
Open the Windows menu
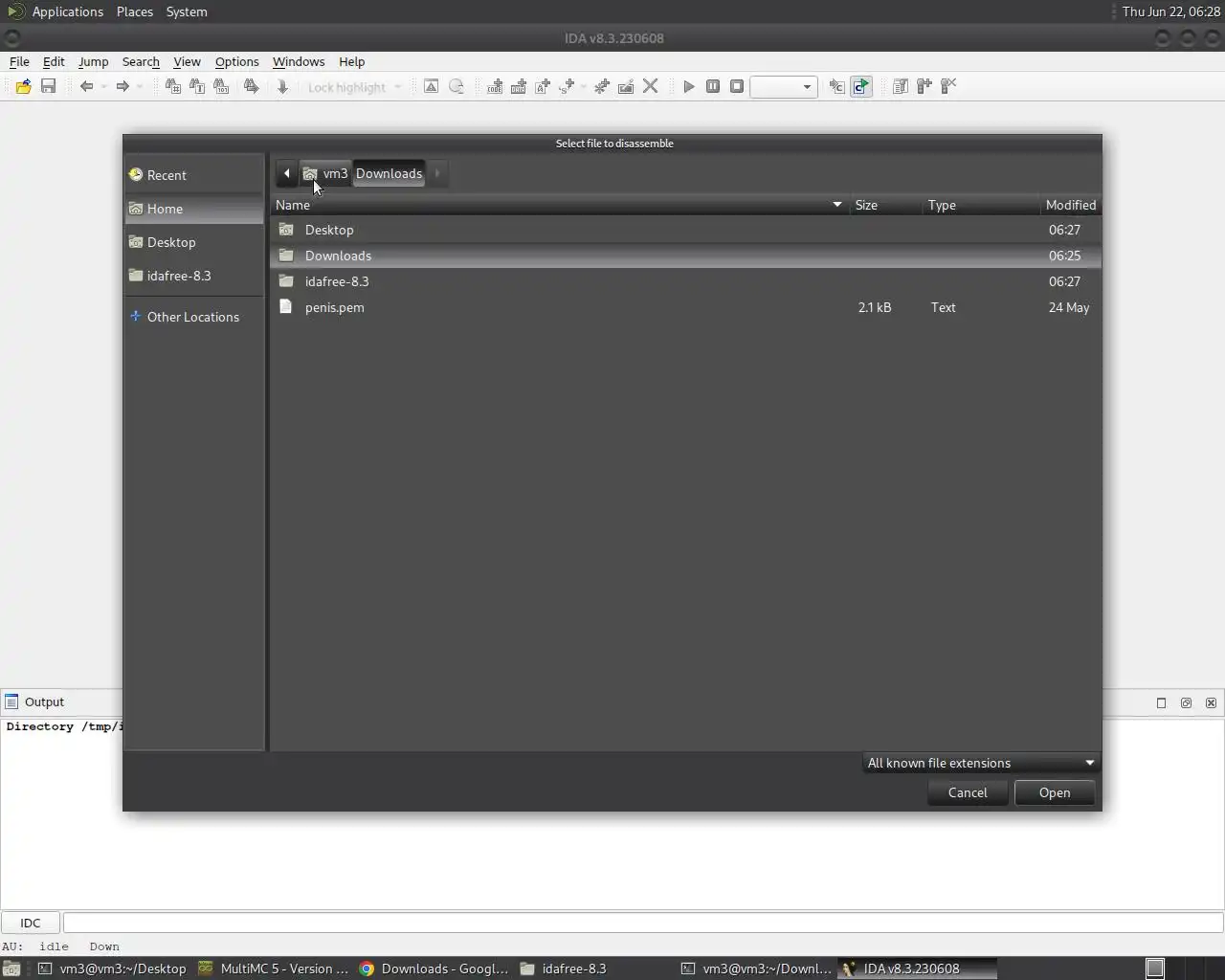coord(299,61)
